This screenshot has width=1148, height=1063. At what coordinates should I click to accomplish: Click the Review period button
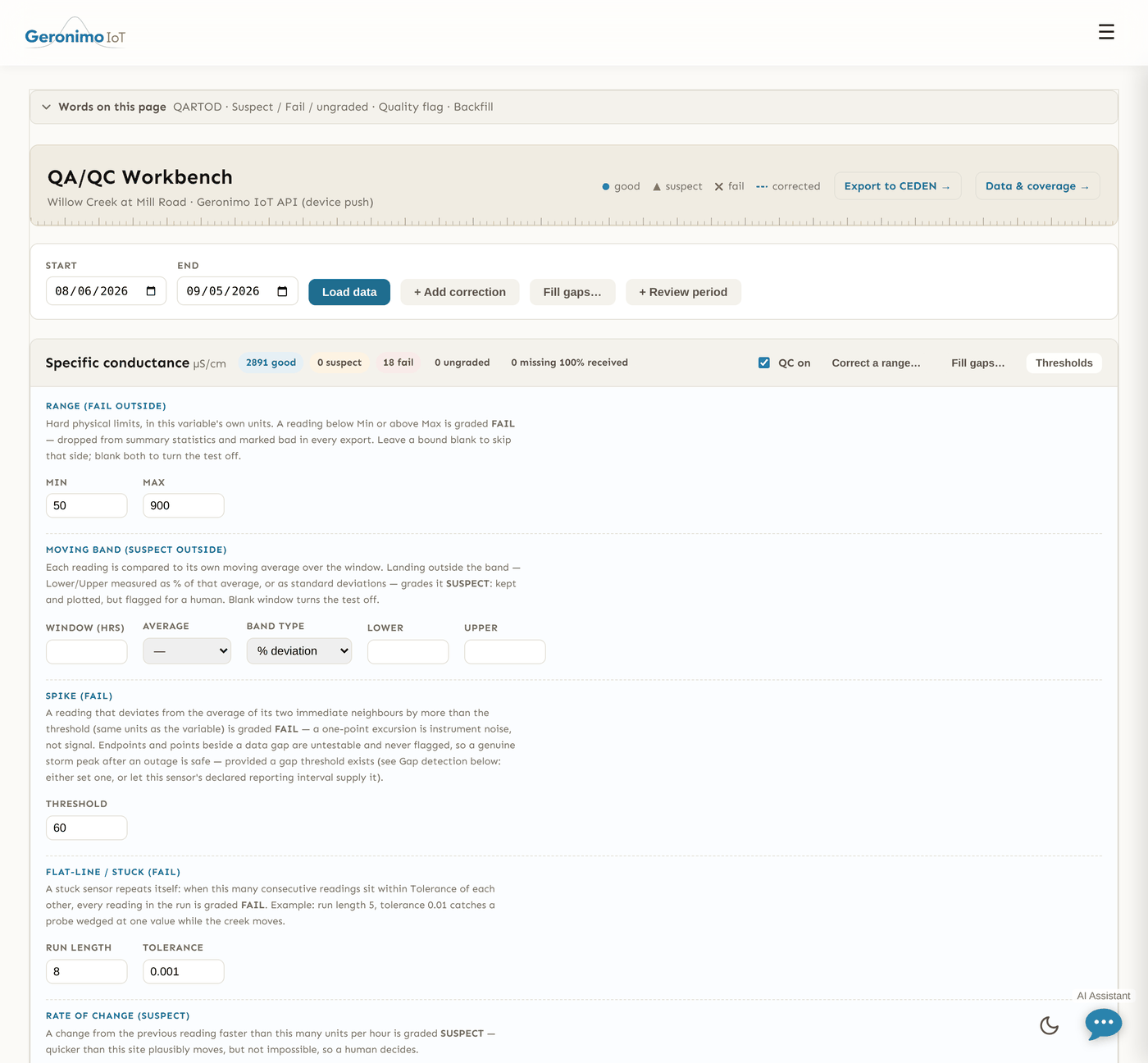683,292
